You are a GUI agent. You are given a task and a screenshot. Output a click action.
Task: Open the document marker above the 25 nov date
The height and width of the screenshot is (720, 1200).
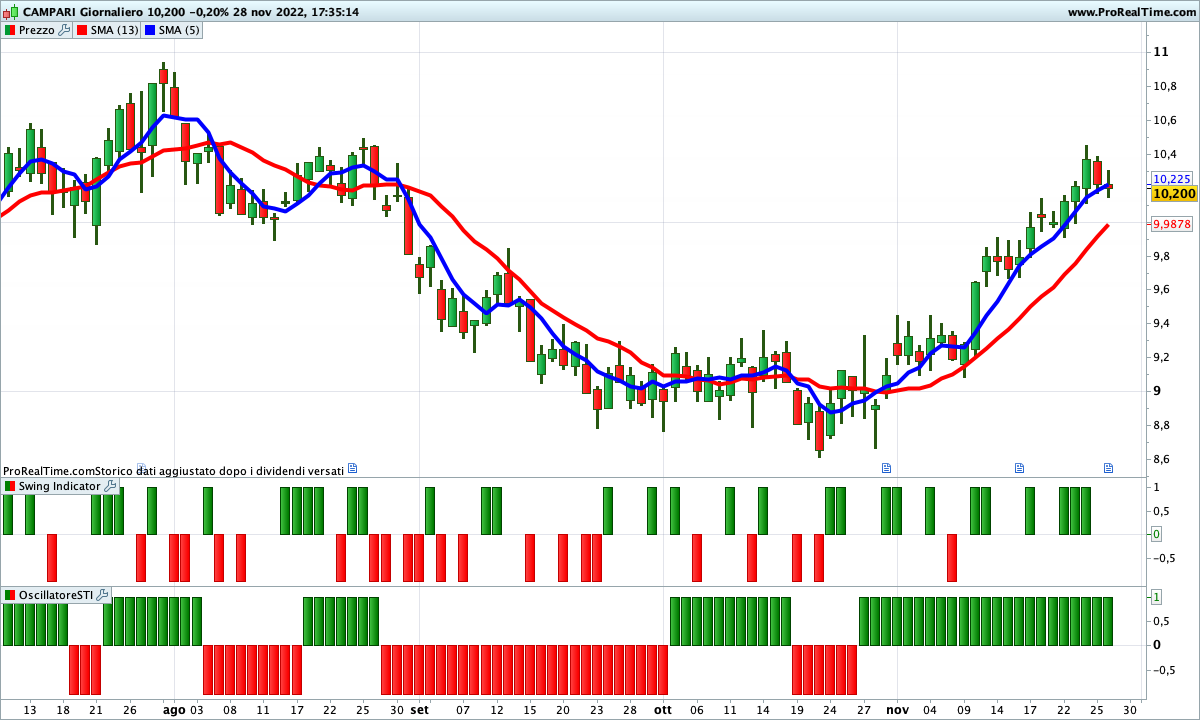[1108, 468]
